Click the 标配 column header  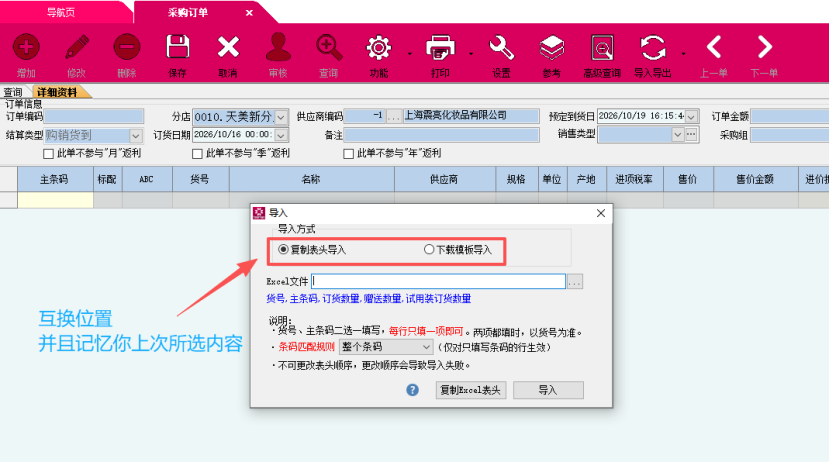(x=107, y=179)
